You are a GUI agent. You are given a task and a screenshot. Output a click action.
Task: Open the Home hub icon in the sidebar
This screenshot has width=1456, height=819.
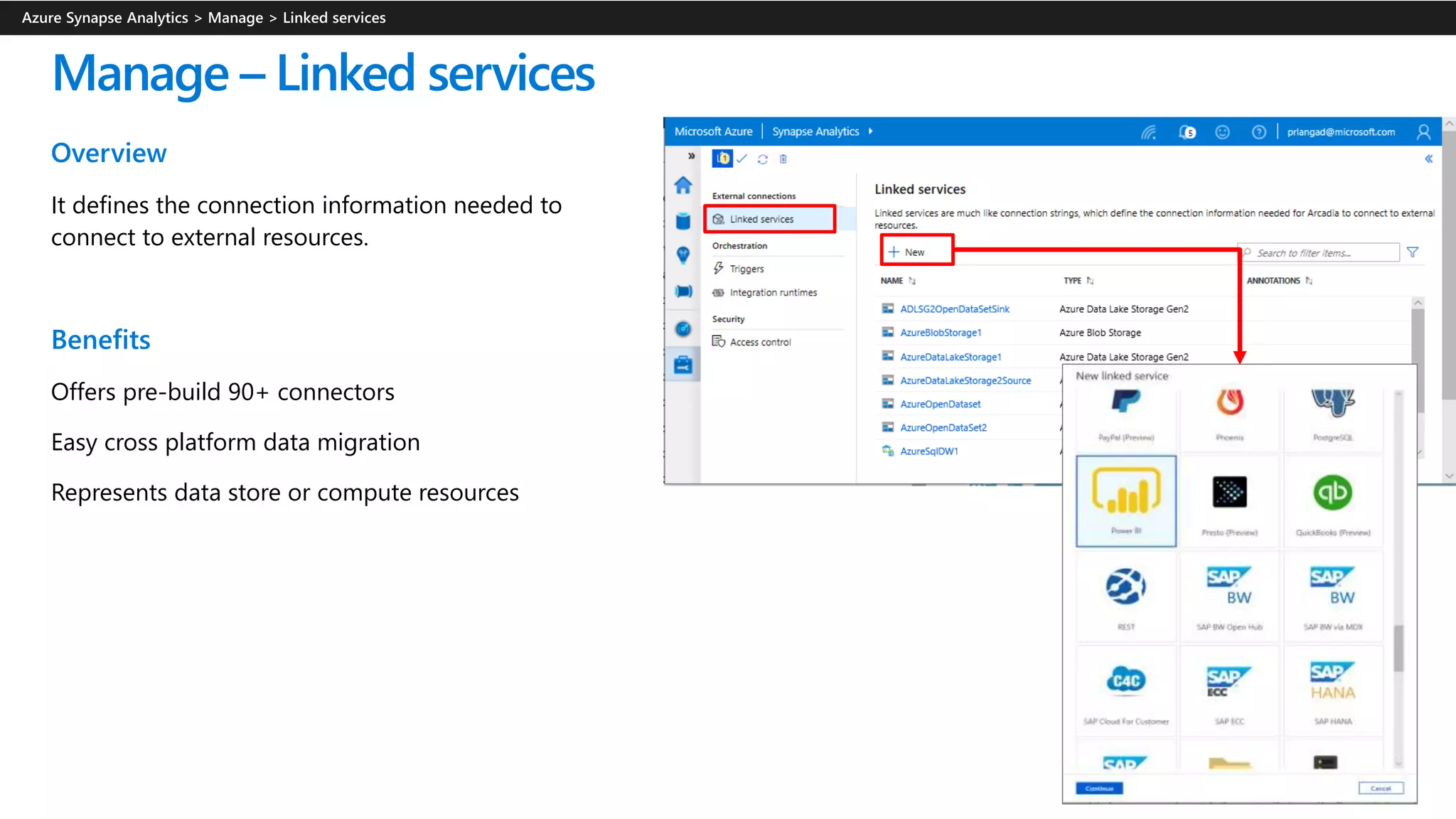[x=683, y=186]
